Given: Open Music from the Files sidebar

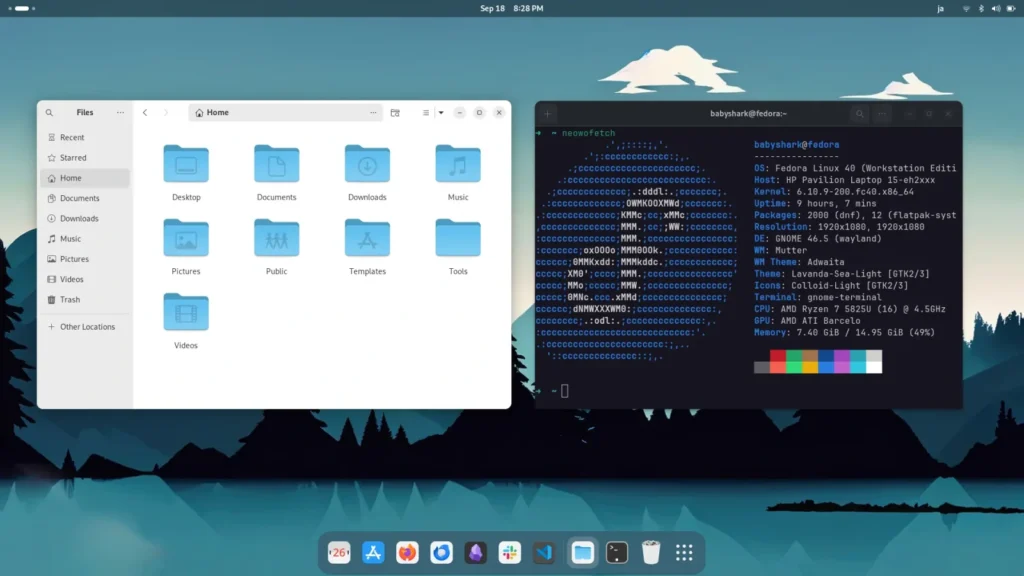Looking at the screenshot, I should tap(85, 238).
